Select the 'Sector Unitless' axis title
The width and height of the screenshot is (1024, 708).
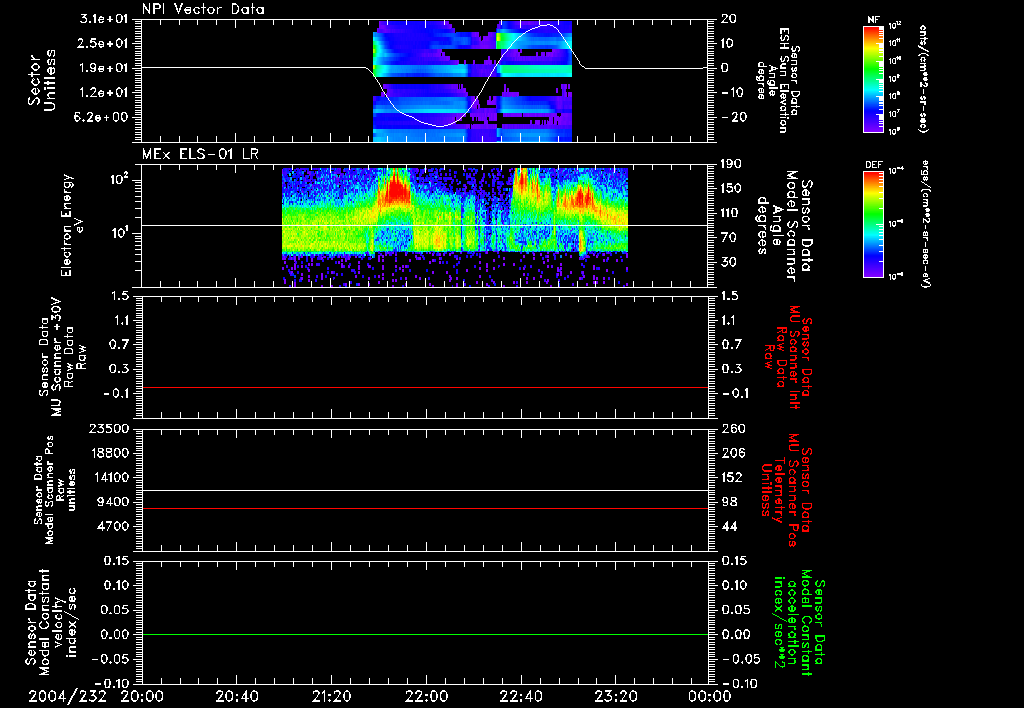click(x=42, y=80)
